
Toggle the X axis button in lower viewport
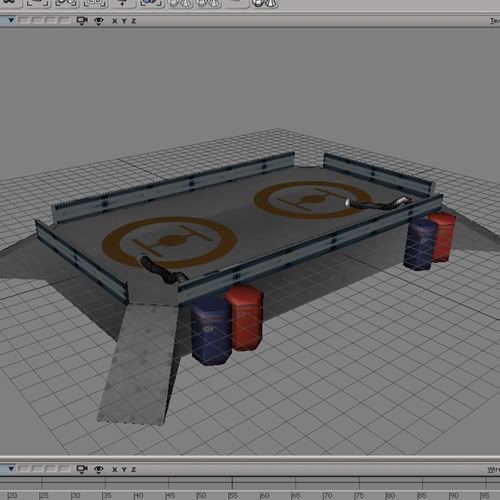coord(115,469)
